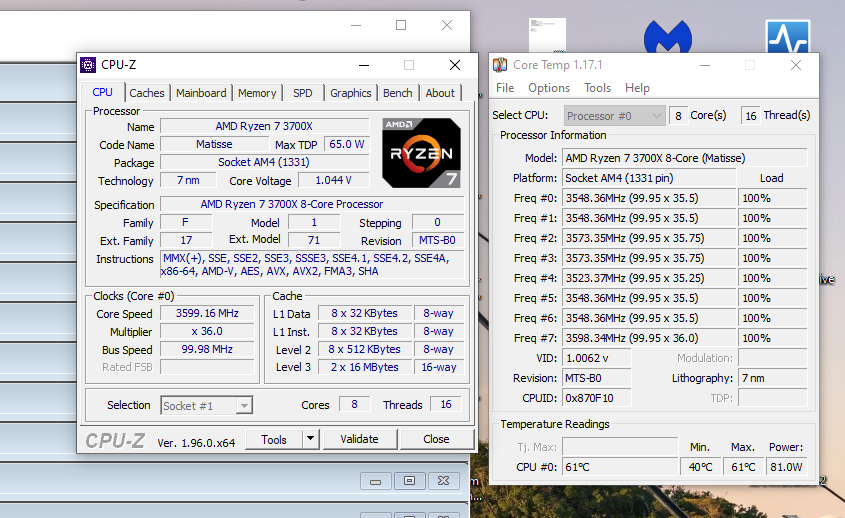Image resolution: width=845 pixels, height=518 pixels.
Task: Close the Core Temp window with the X
Action: [x=795, y=65]
